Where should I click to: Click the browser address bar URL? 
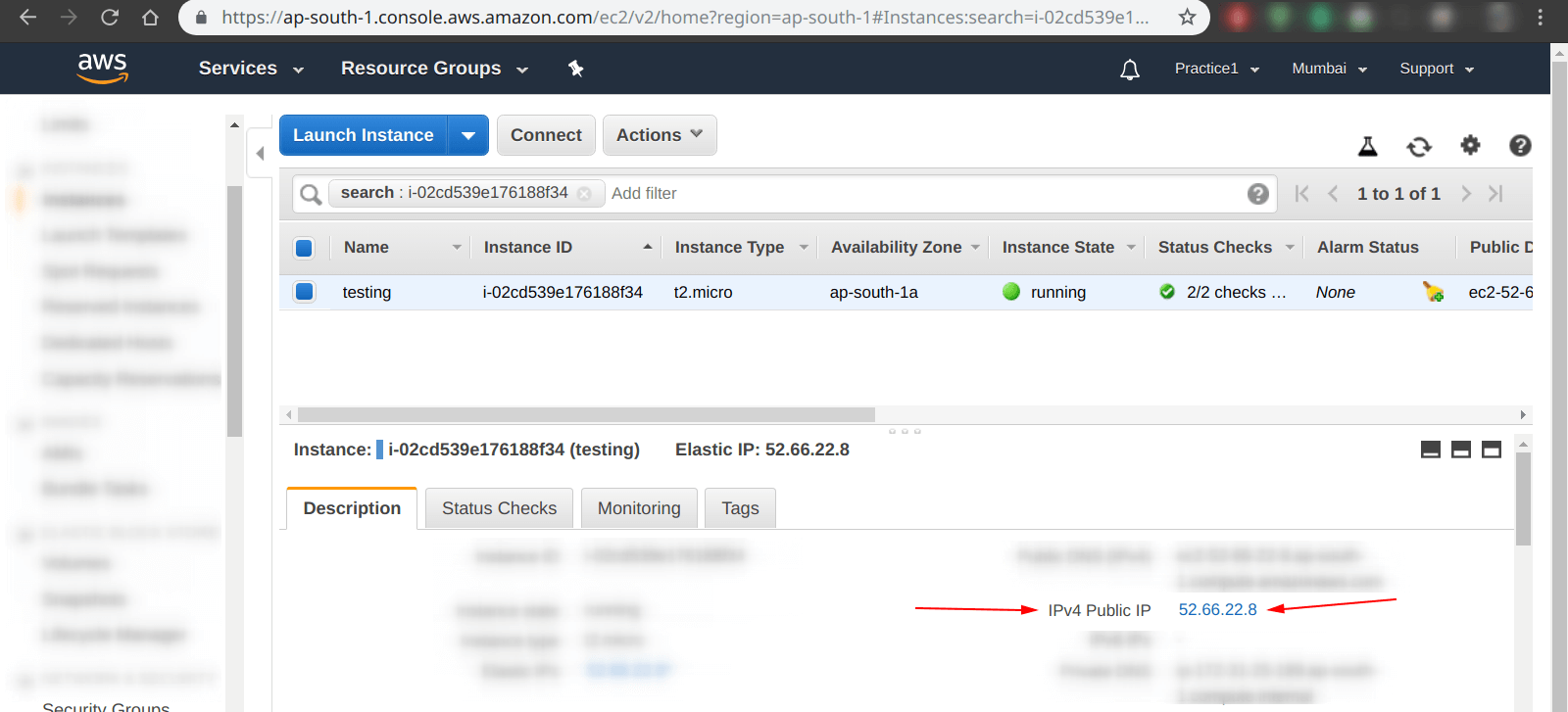(x=685, y=17)
